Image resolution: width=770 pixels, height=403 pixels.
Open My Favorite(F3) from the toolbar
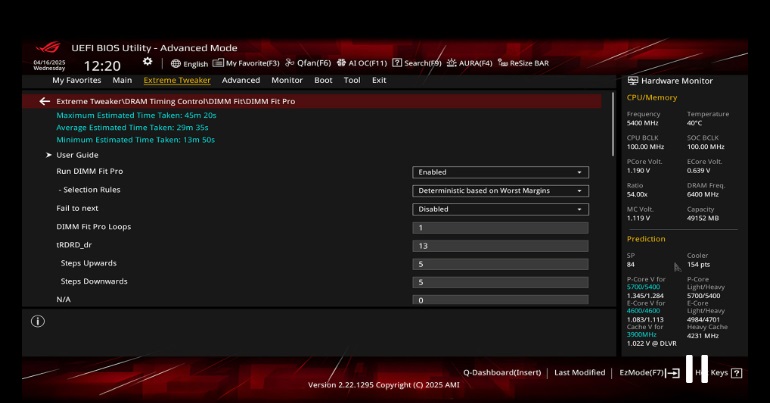[246, 63]
